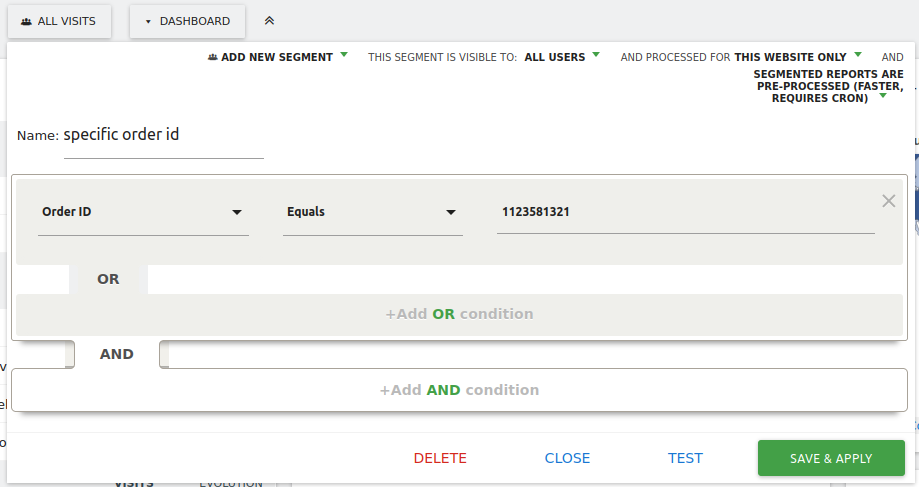The height and width of the screenshot is (487, 919).
Task: Click the double chevron collapse icon
Action: pos(269,21)
